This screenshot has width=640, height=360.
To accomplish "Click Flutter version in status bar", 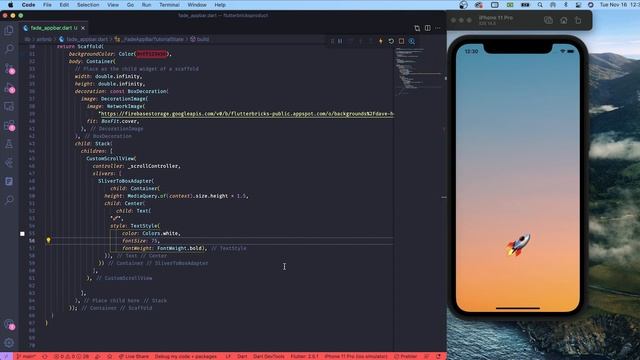I will pos(304,356).
